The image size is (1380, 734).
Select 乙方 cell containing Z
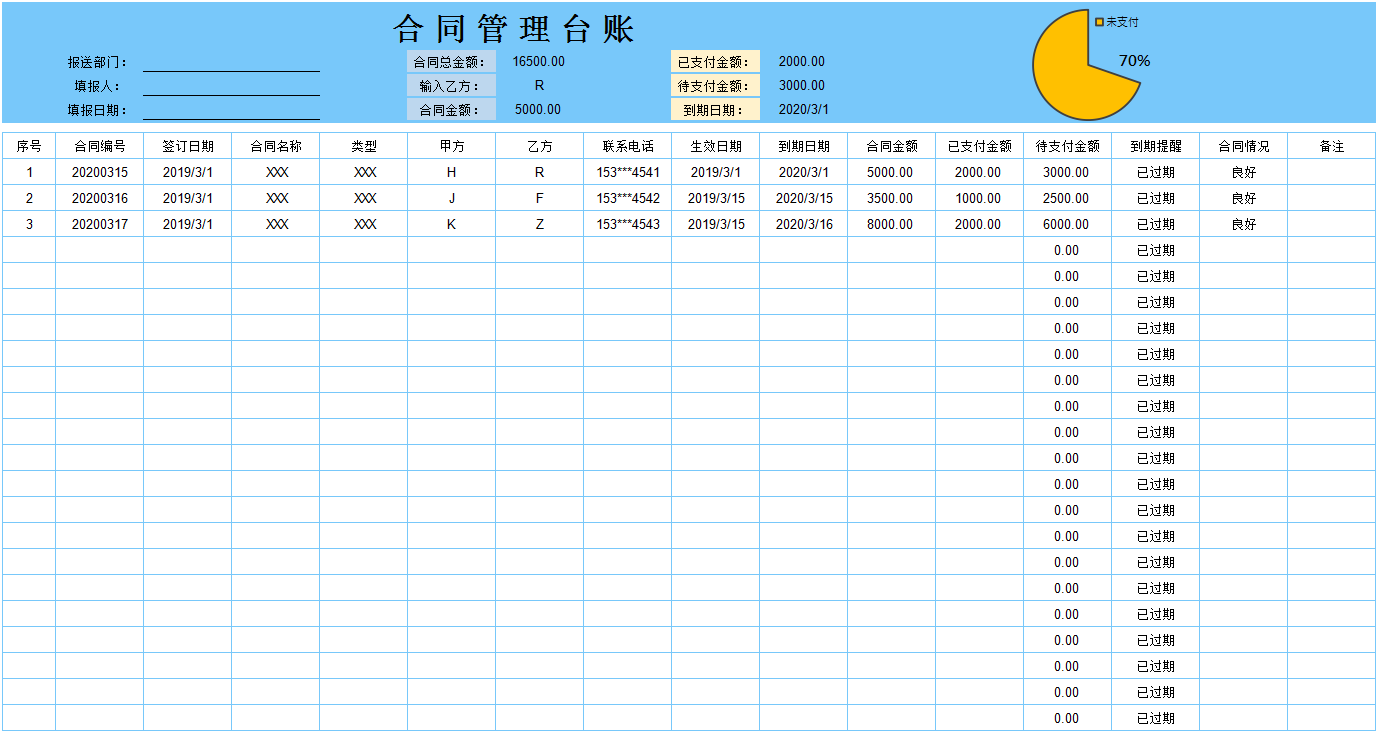point(540,224)
